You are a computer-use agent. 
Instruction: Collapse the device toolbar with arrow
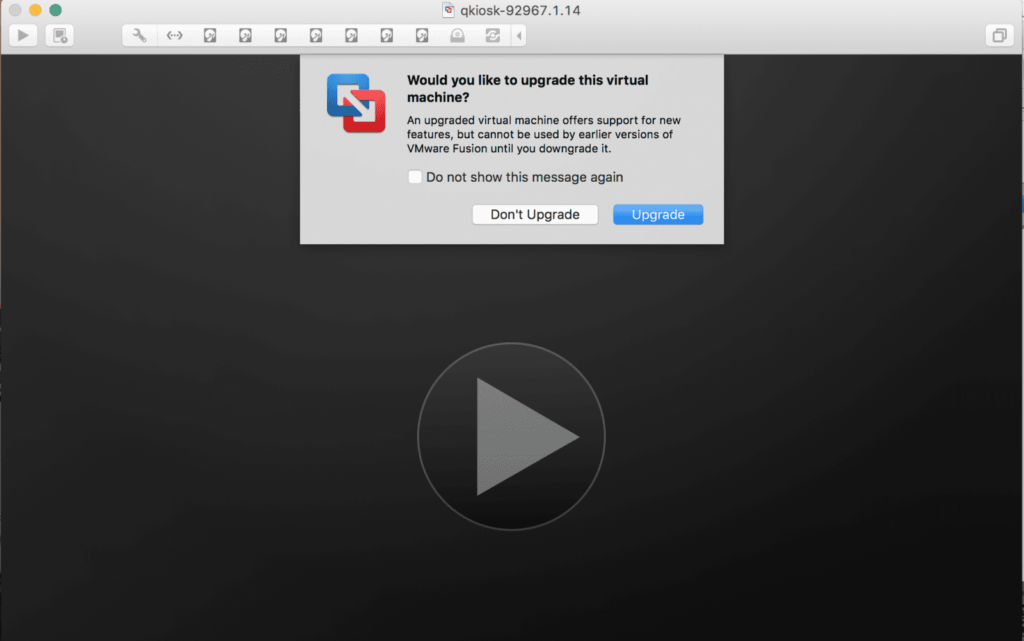[x=518, y=35]
